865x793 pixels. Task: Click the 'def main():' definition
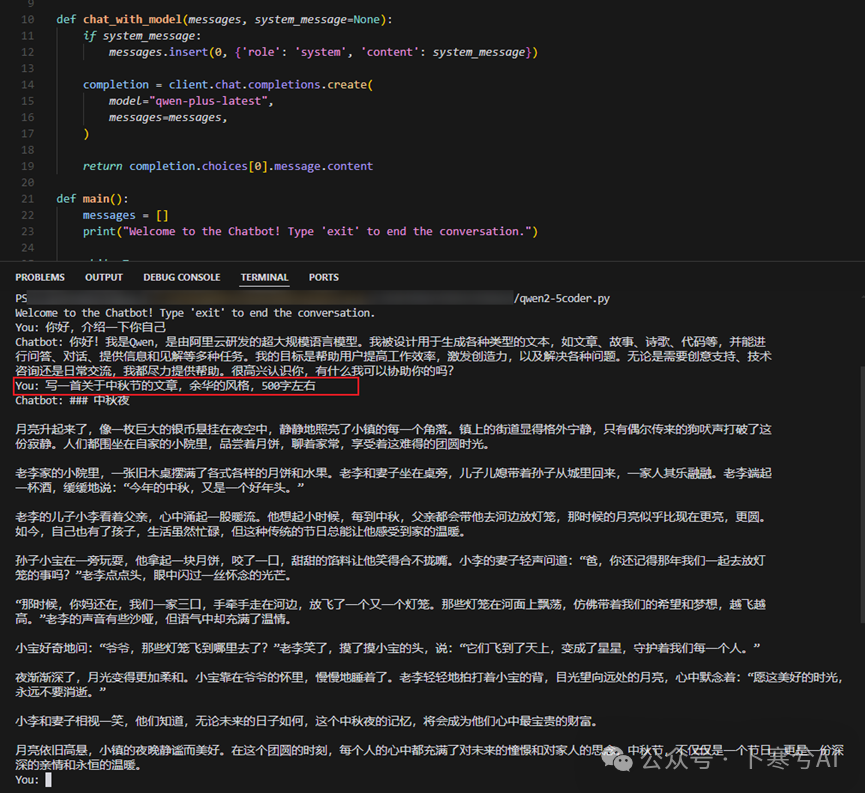point(92,199)
